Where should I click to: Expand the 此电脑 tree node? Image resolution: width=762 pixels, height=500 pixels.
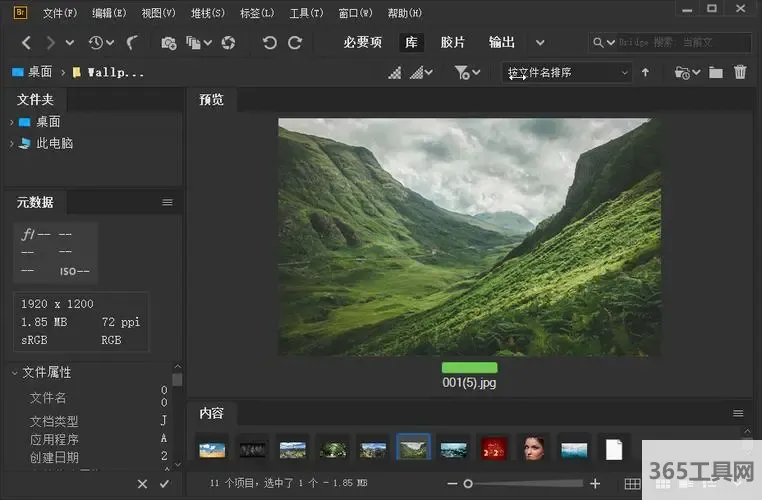11,144
